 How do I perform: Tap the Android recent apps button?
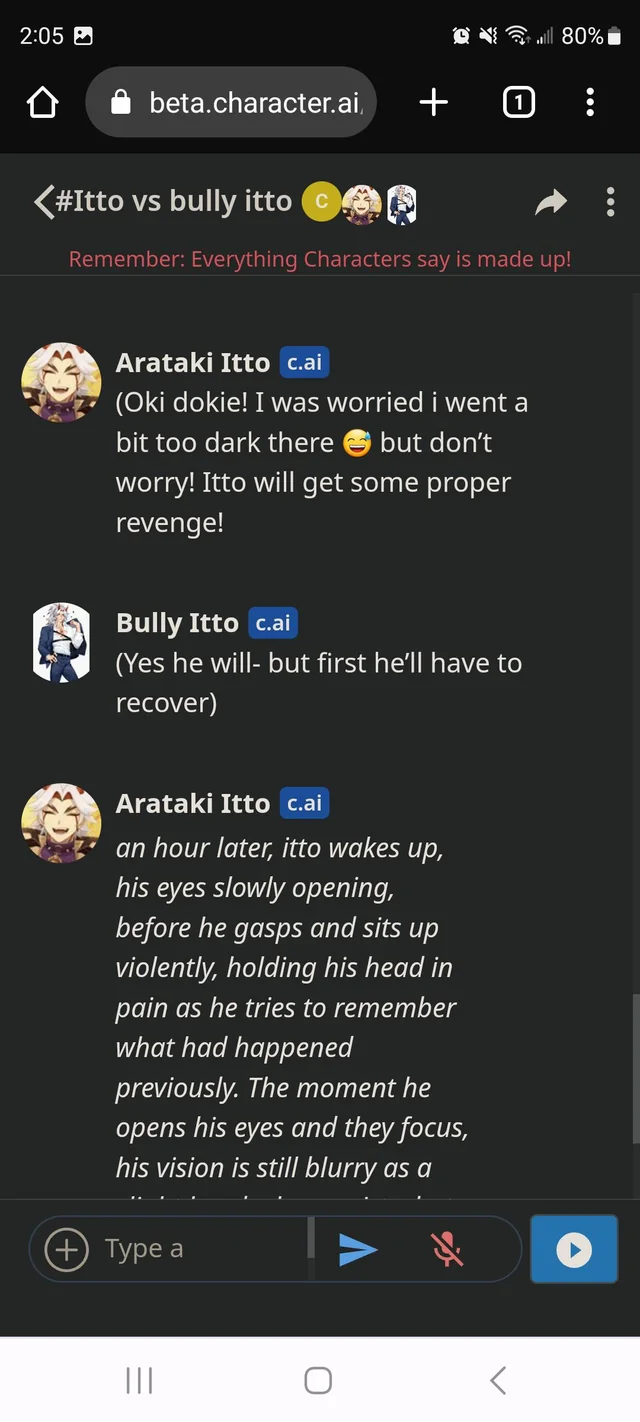139,1381
